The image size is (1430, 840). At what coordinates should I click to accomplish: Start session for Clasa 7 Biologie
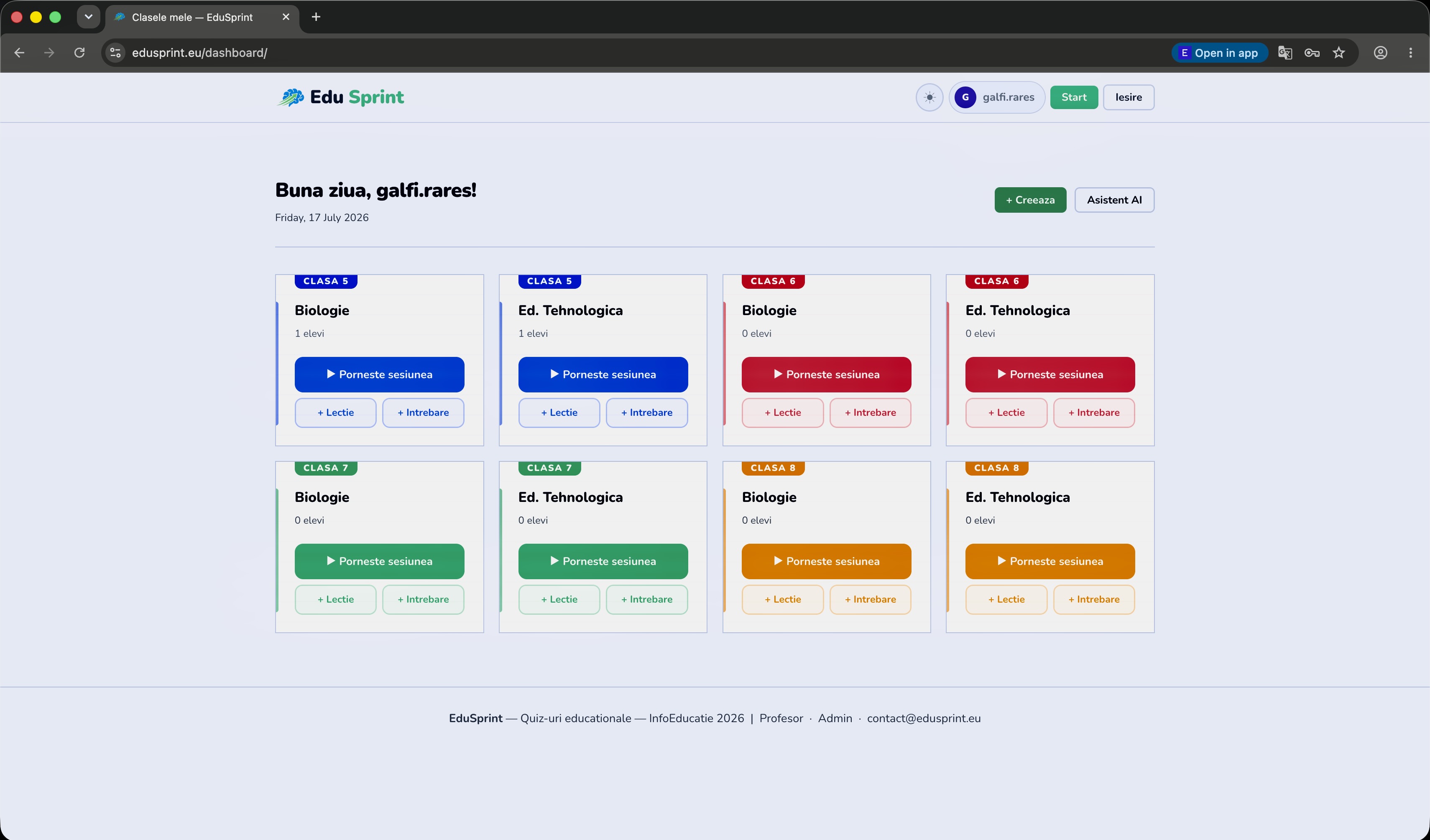pyautogui.click(x=379, y=561)
